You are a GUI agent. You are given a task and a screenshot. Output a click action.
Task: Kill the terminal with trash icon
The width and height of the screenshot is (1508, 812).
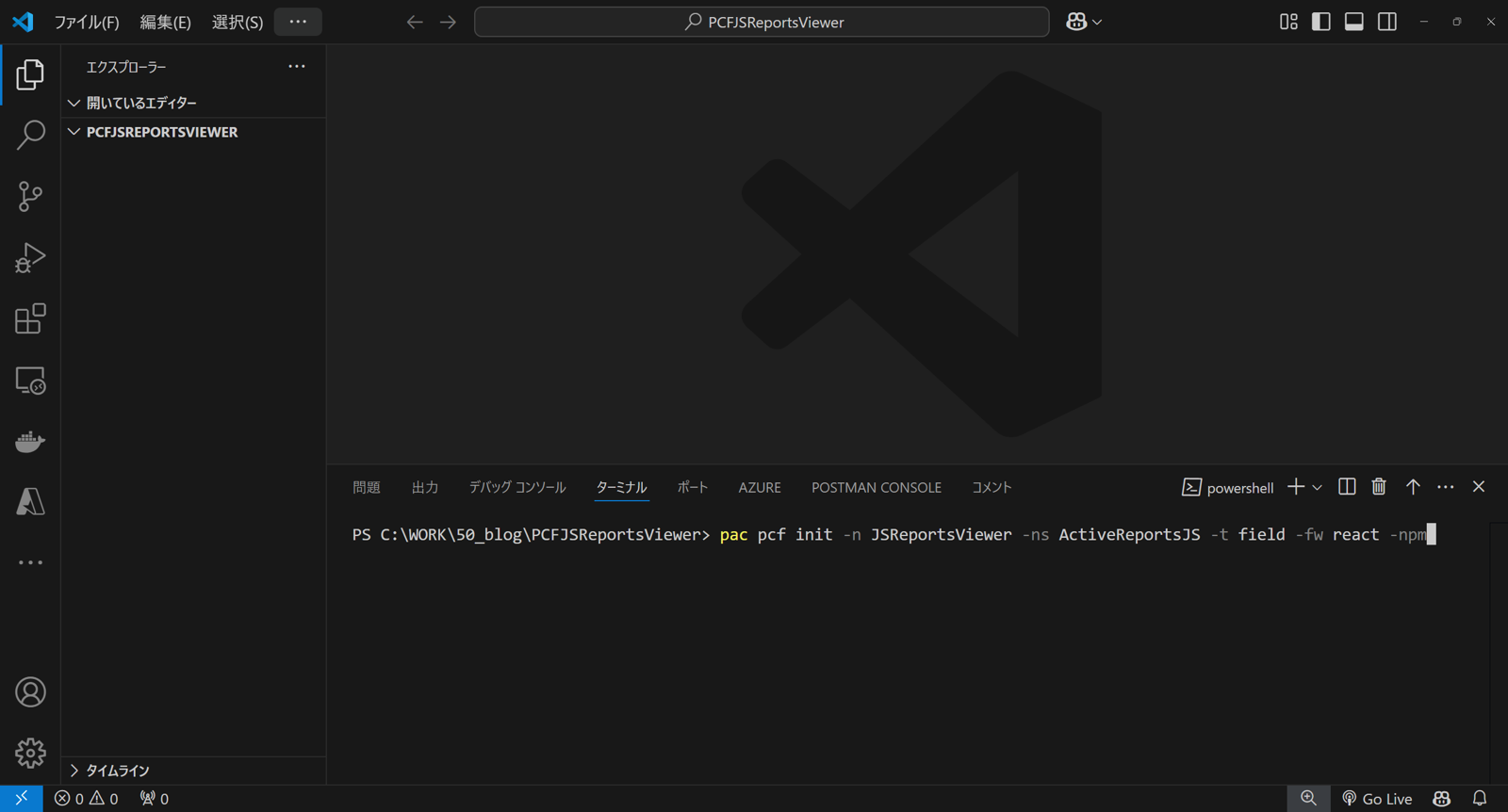(1379, 487)
